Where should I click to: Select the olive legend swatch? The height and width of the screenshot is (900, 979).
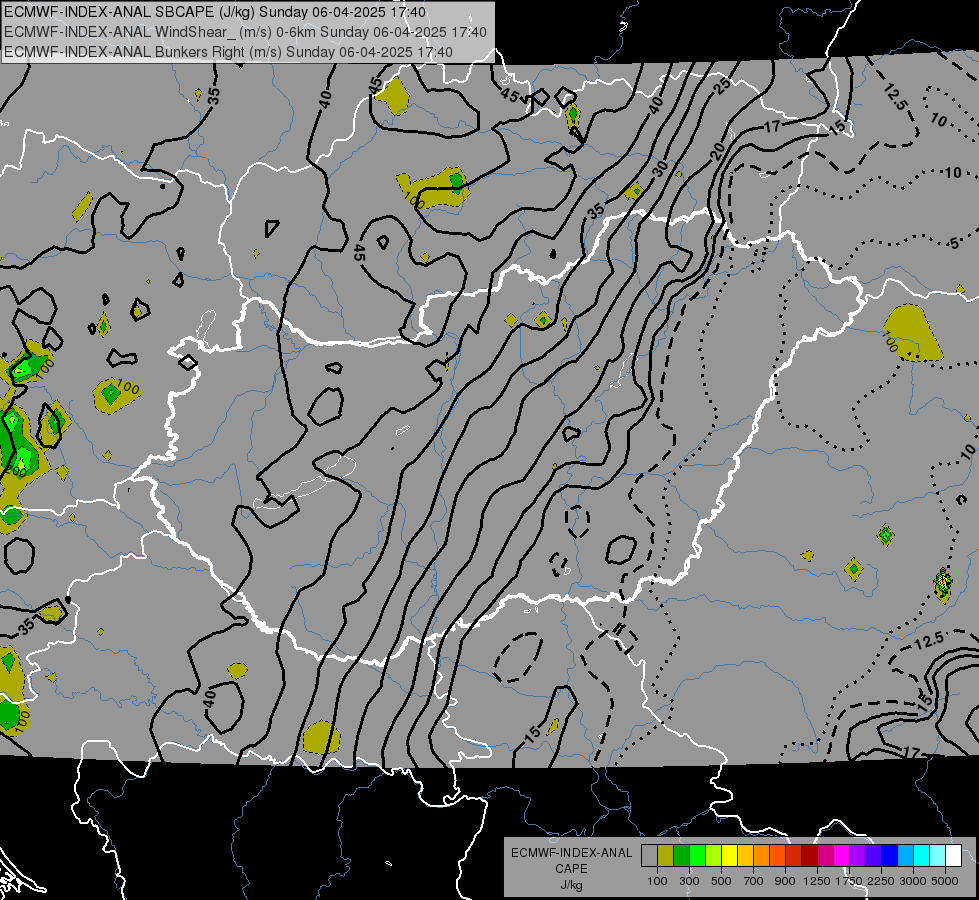point(666,855)
